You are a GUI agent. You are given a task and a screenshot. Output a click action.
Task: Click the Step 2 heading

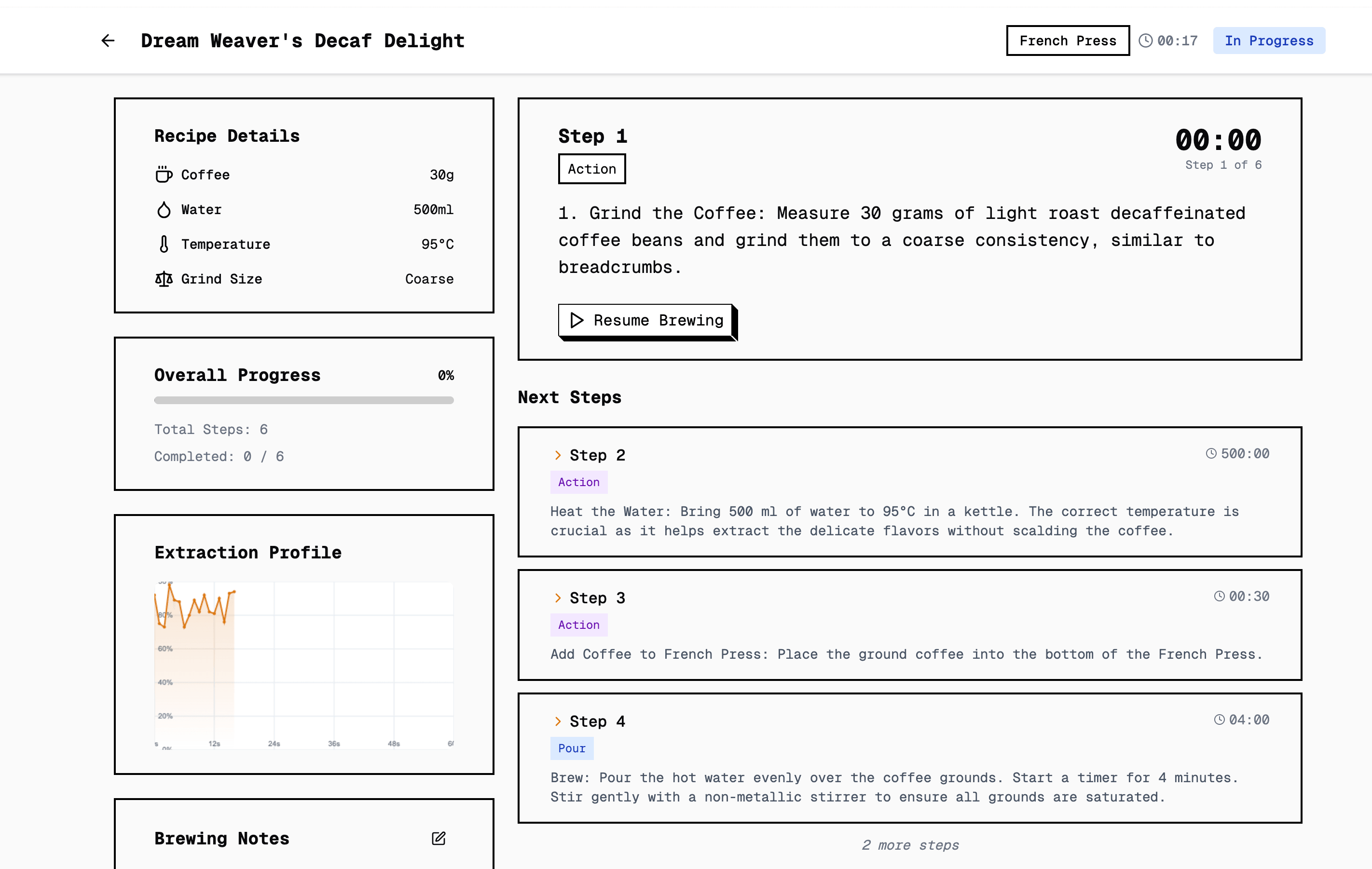point(597,455)
